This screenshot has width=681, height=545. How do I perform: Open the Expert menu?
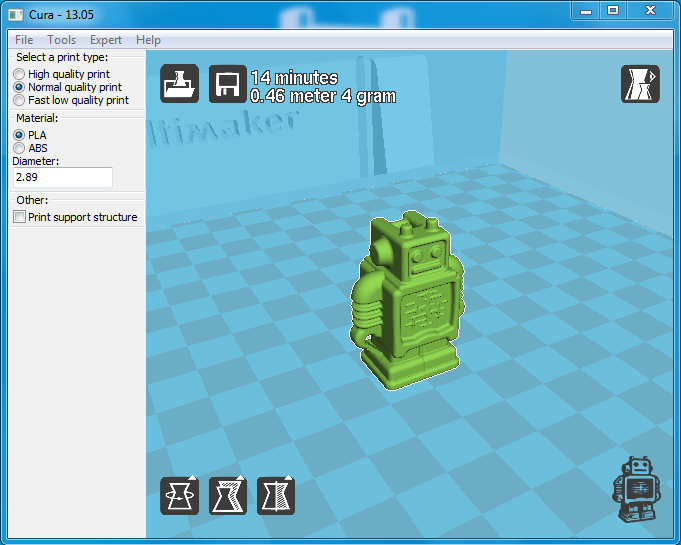(106, 40)
